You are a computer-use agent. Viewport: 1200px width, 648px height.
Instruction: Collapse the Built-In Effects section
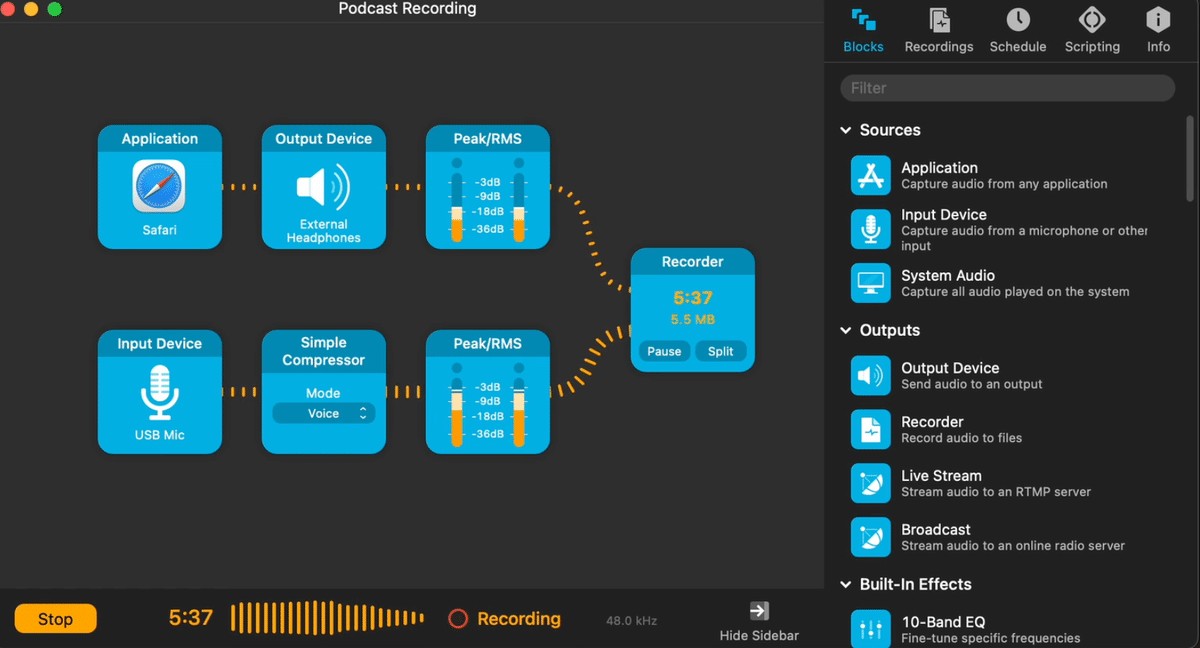(846, 584)
